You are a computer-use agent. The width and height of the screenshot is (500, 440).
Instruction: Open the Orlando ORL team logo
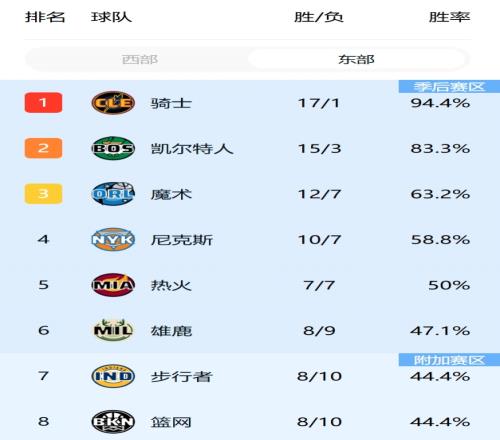[113, 194]
